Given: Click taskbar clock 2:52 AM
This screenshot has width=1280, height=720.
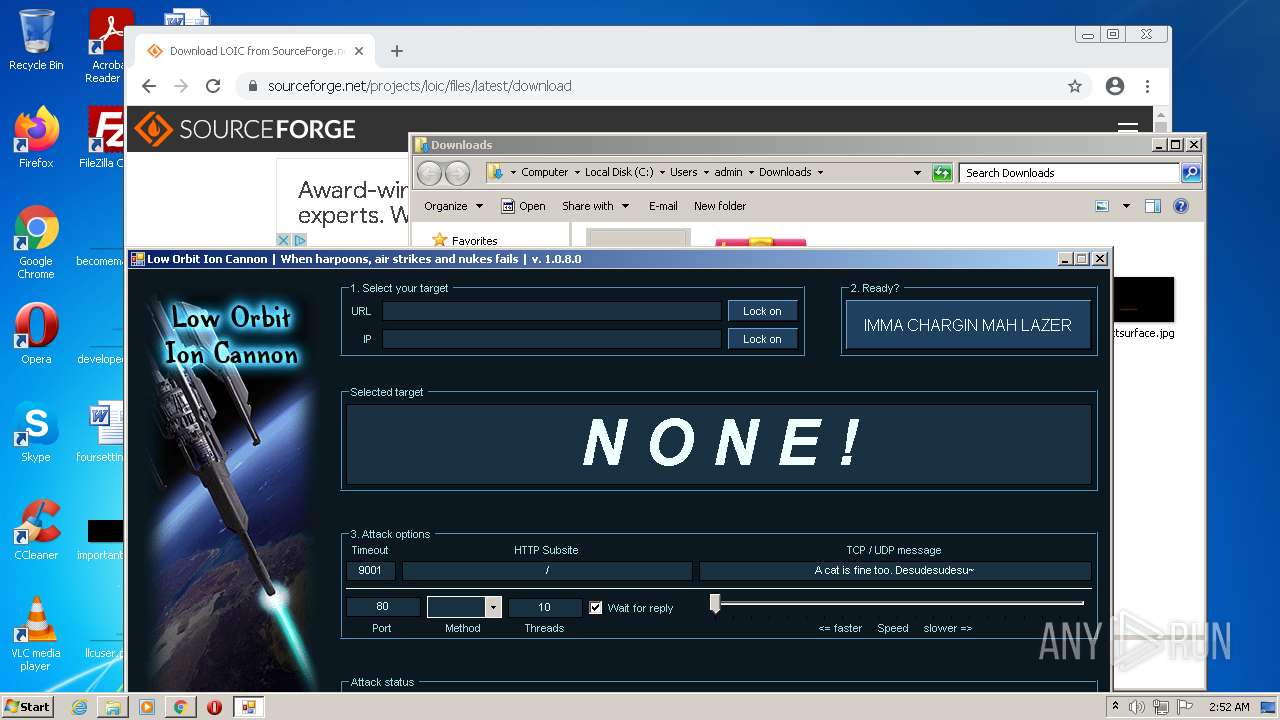Looking at the screenshot, I should tap(1228, 707).
